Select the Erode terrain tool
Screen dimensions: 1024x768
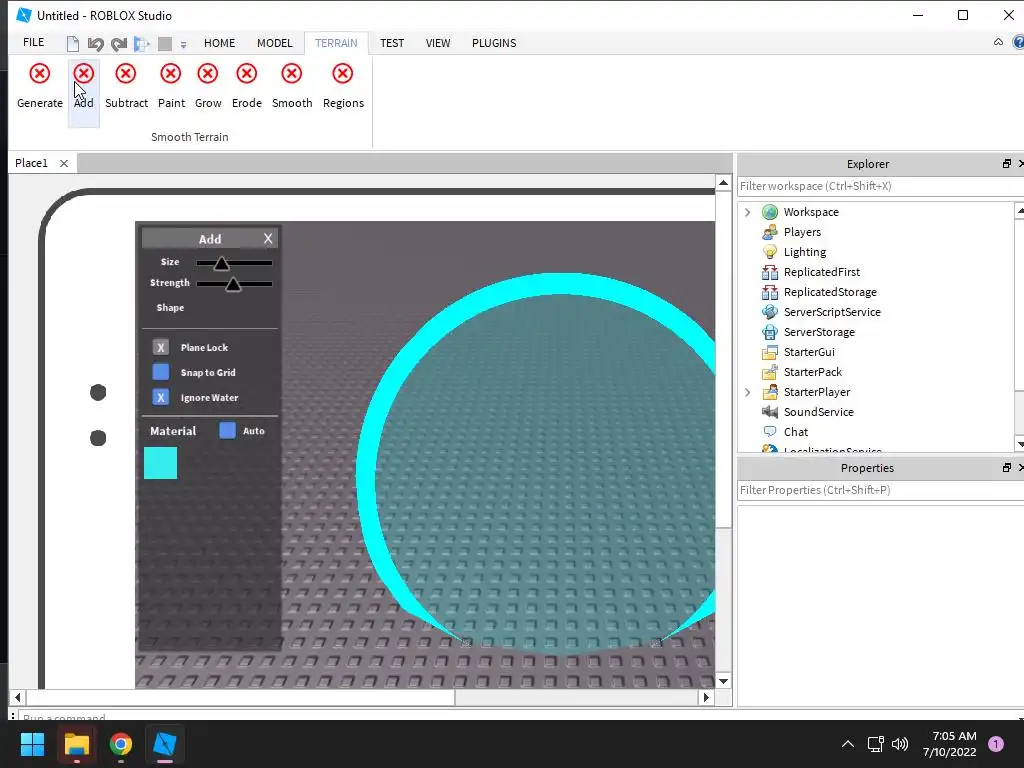coord(246,86)
